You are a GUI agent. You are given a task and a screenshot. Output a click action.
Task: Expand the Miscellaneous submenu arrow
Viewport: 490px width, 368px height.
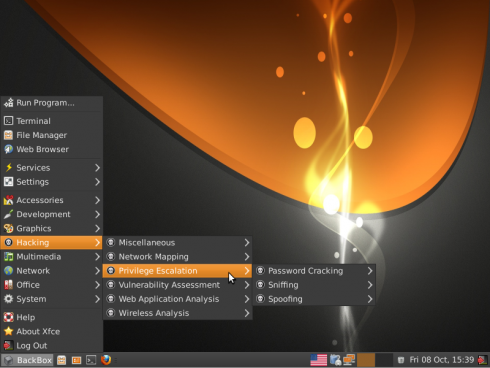247,243
